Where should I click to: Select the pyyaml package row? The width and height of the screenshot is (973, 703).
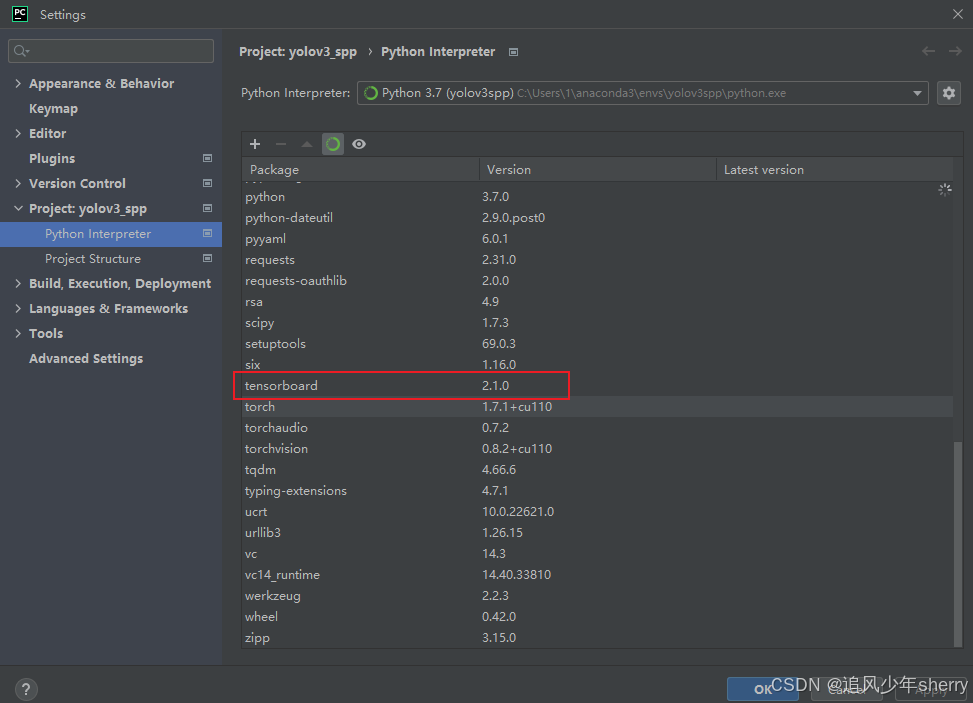(x=598, y=239)
